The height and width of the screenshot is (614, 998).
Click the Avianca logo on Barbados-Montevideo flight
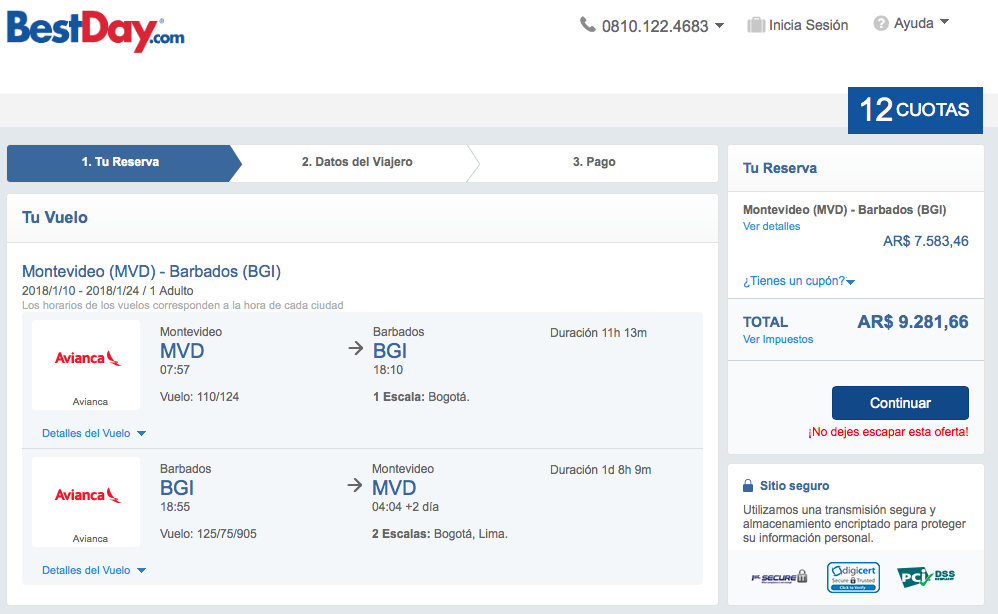[87, 495]
